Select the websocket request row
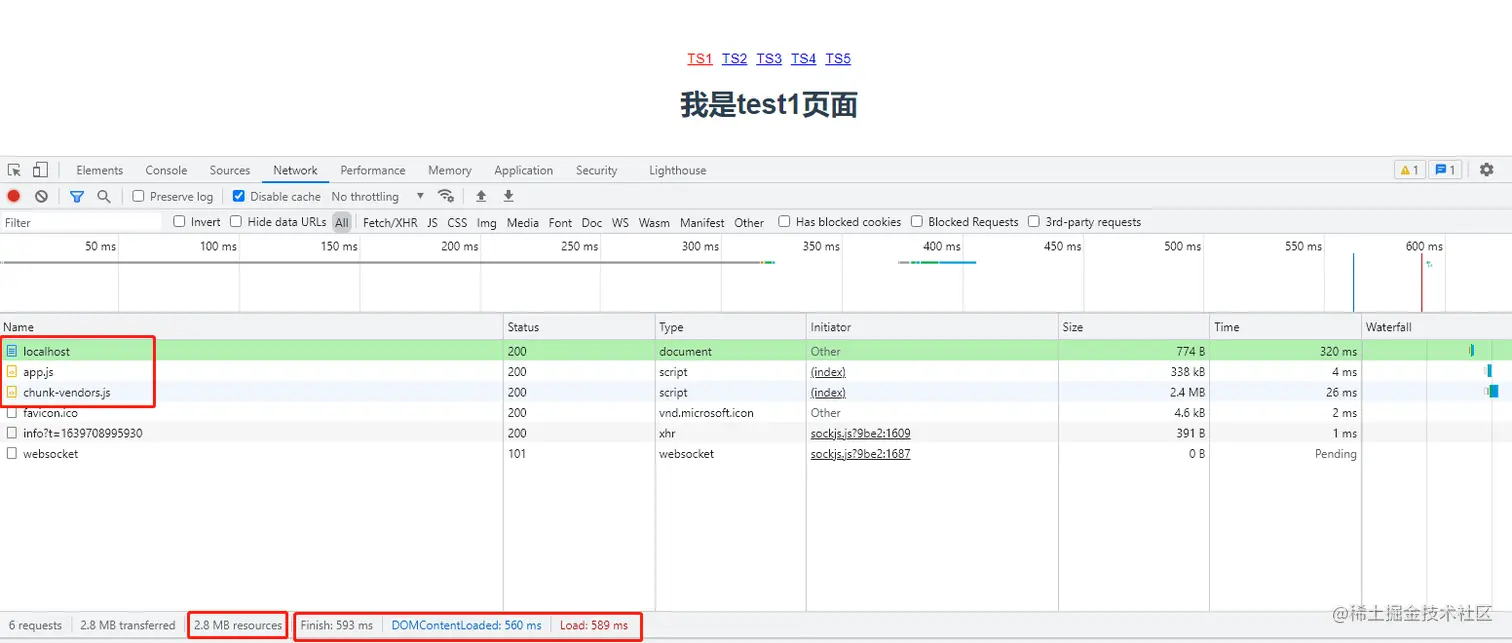 pos(756,454)
